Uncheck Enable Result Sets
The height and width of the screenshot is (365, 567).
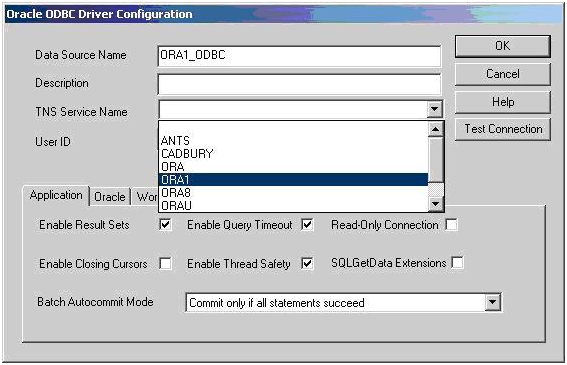[165, 225]
